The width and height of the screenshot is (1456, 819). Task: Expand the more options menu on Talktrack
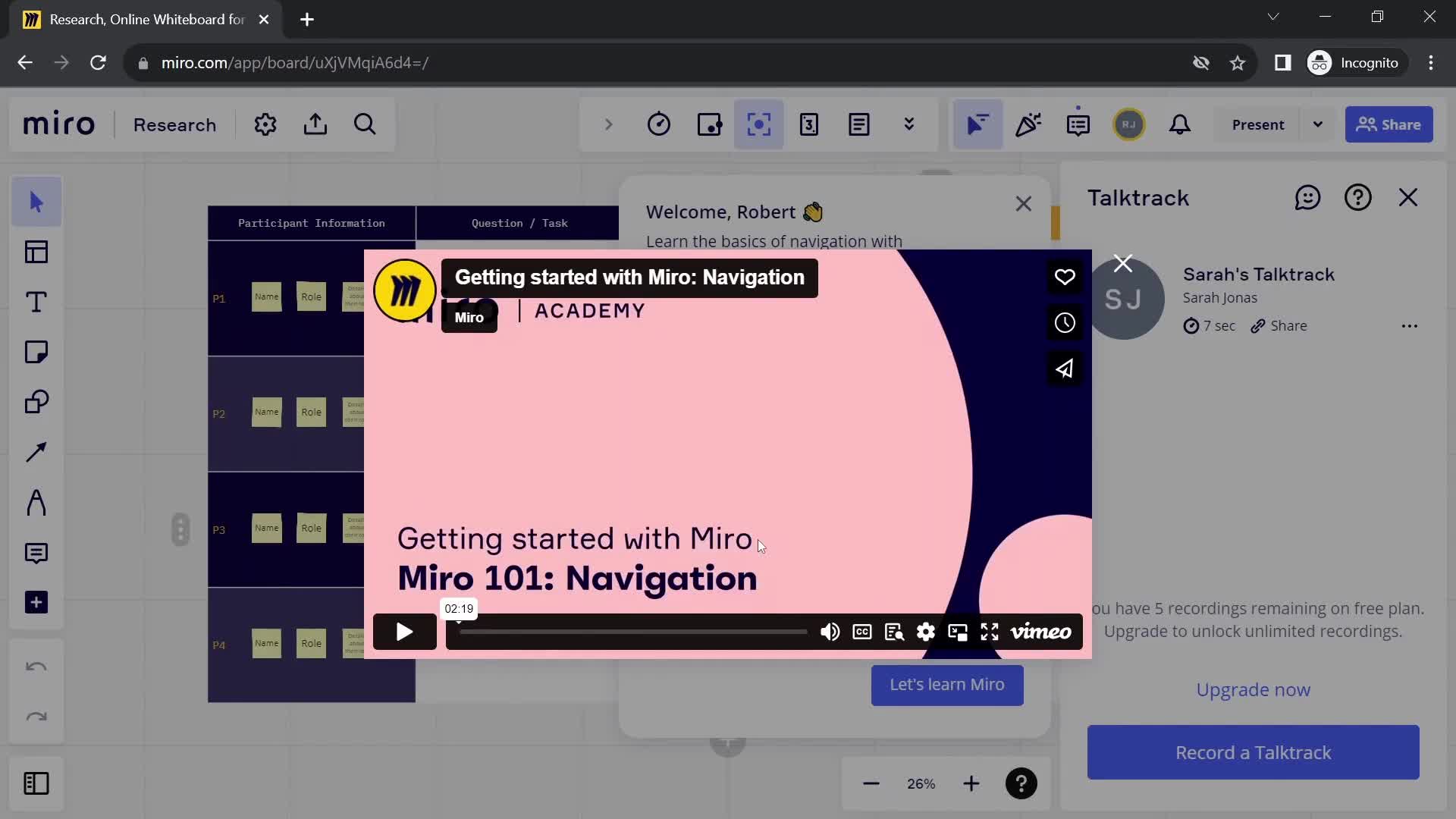point(1410,325)
